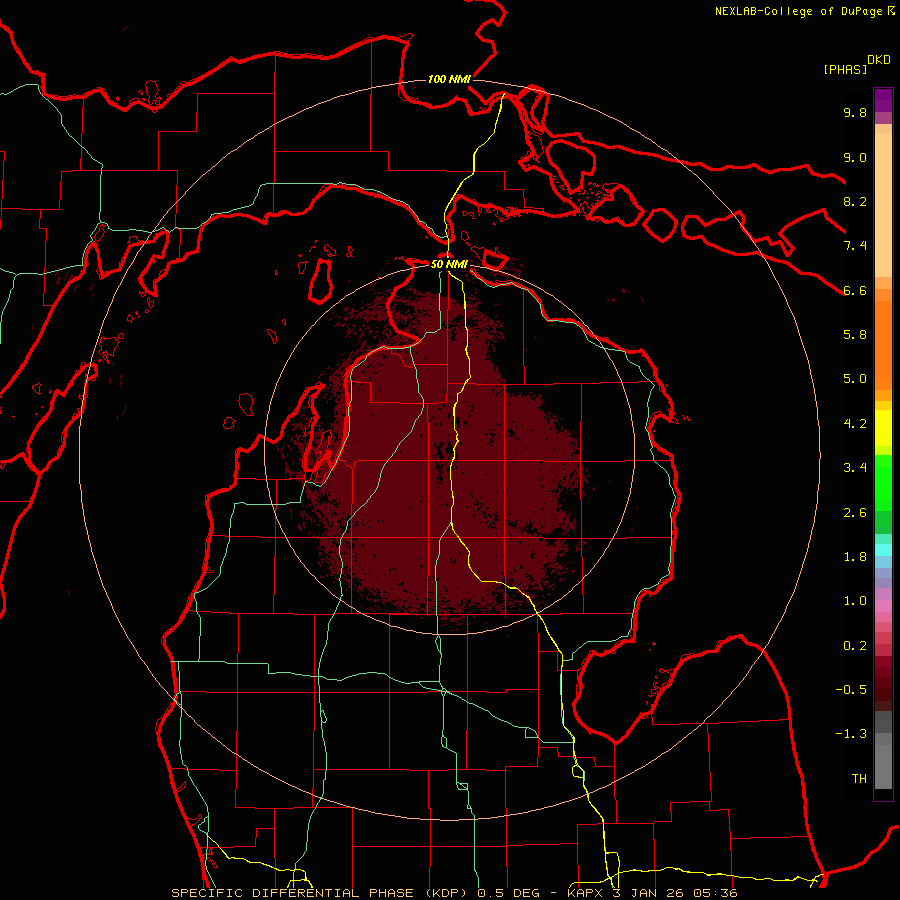Click the 1.0 scale value

[x=855, y=601]
